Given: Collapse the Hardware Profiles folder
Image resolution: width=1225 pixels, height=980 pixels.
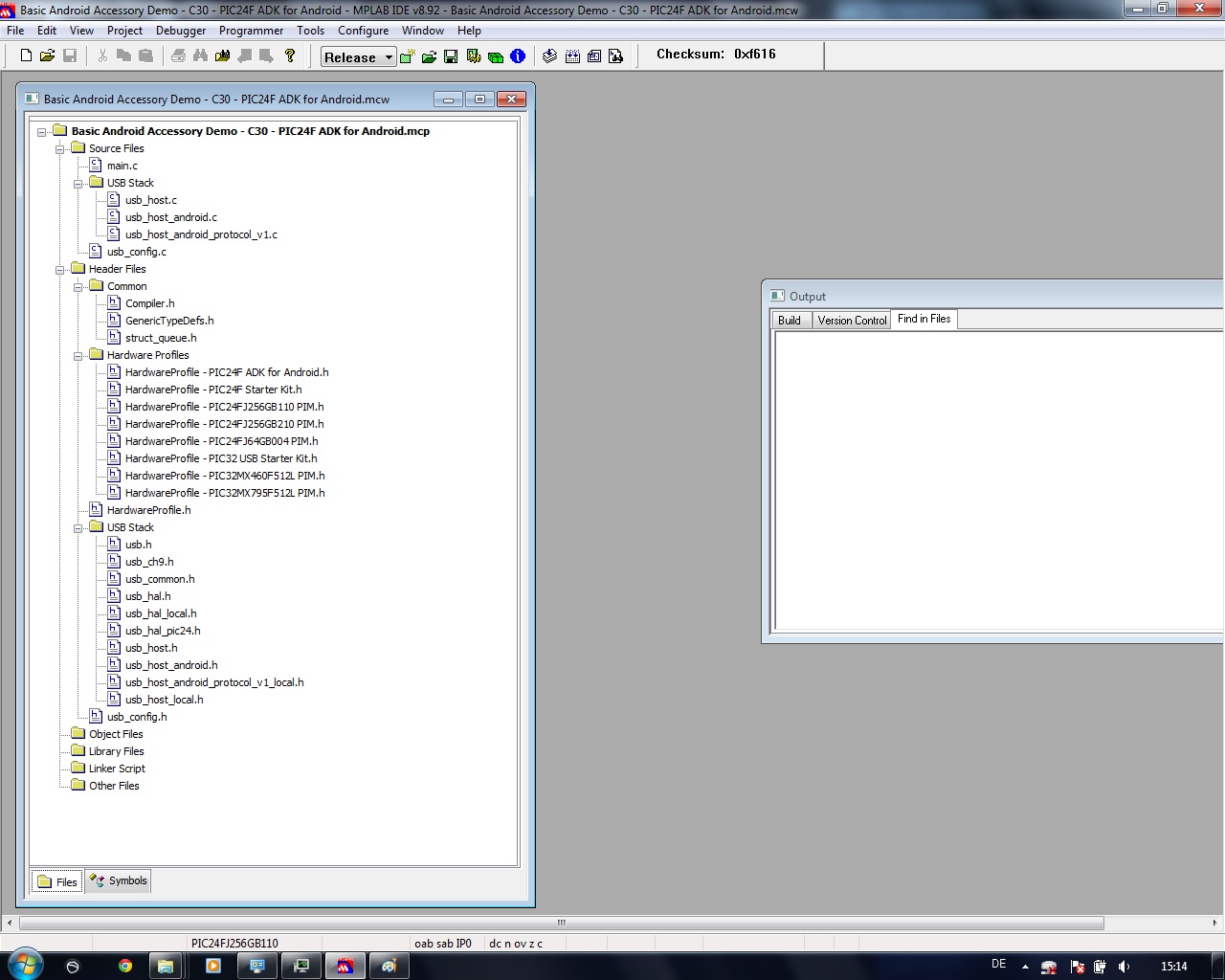Looking at the screenshot, I should [78, 356].
